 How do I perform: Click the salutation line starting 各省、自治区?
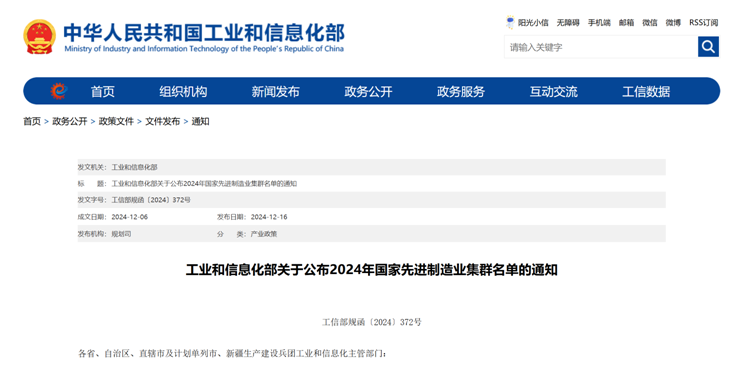click(x=232, y=354)
